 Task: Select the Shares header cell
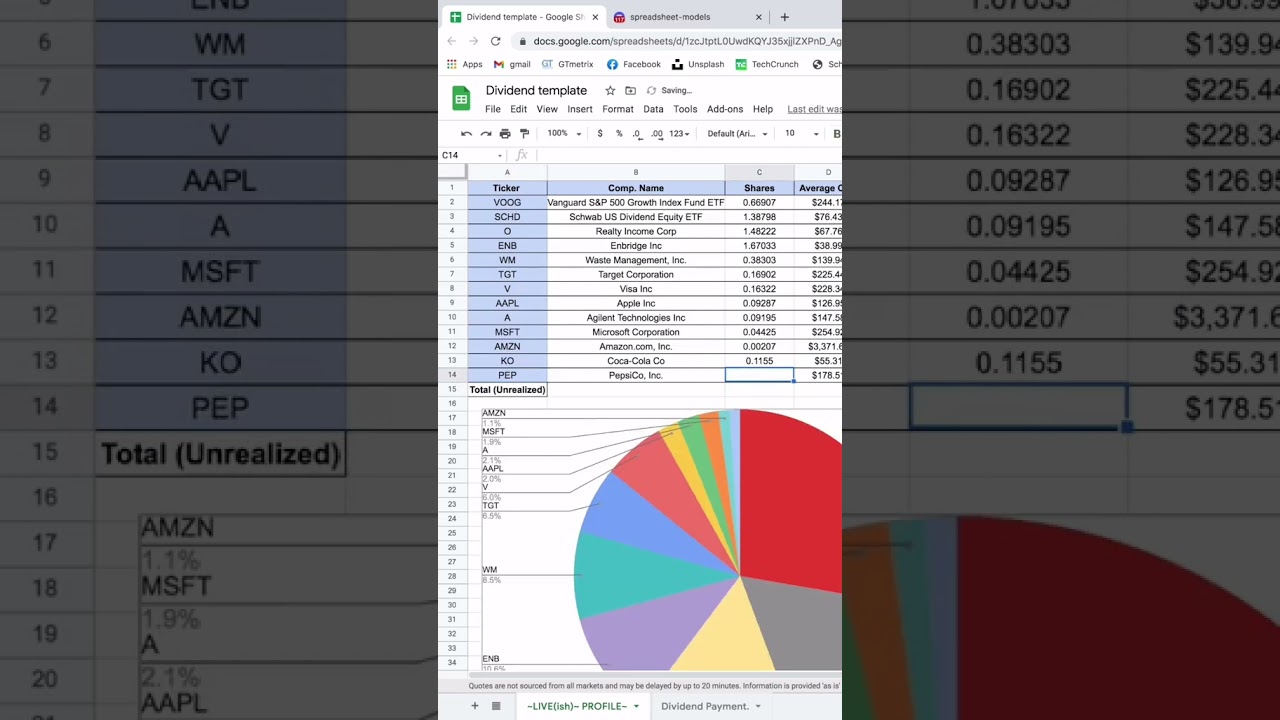pos(759,188)
